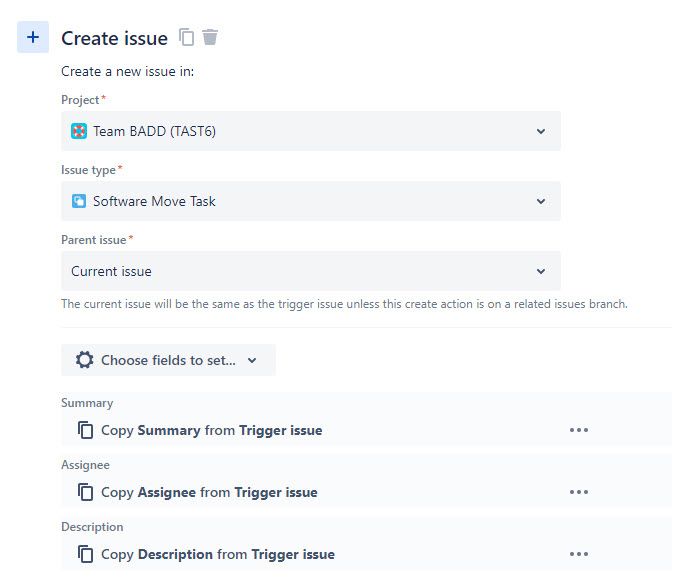The image size is (686, 588).
Task: Click the gear icon in Choose fields
Action: 84,360
